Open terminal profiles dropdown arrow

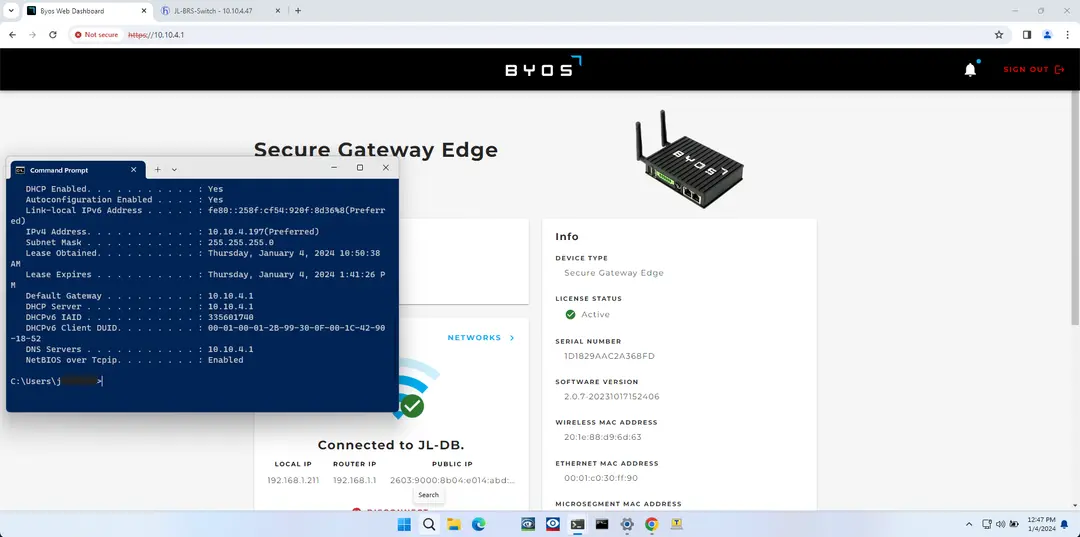pyautogui.click(x=174, y=170)
